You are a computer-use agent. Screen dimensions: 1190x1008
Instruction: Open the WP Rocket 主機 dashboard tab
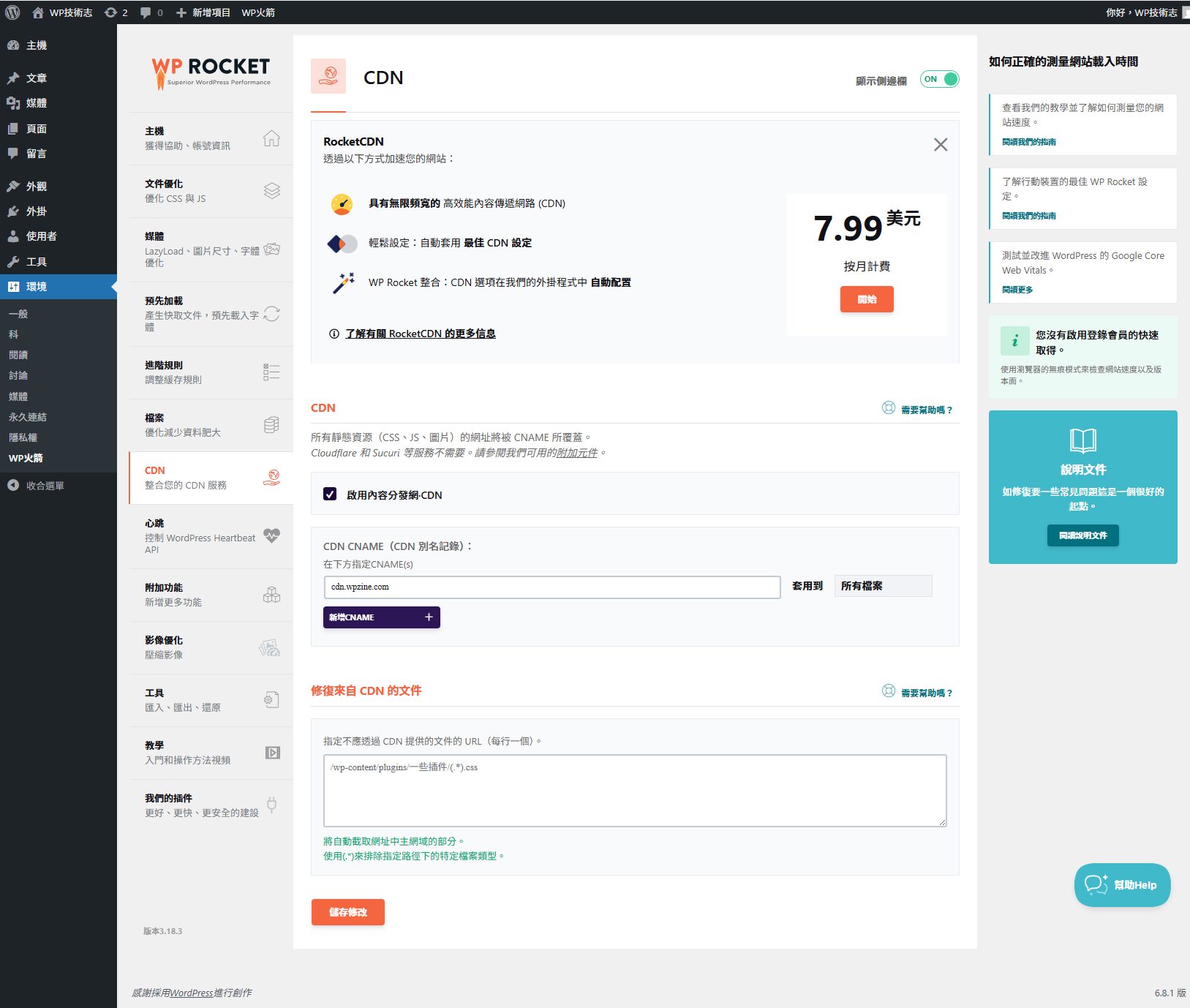(x=211, y=138)
